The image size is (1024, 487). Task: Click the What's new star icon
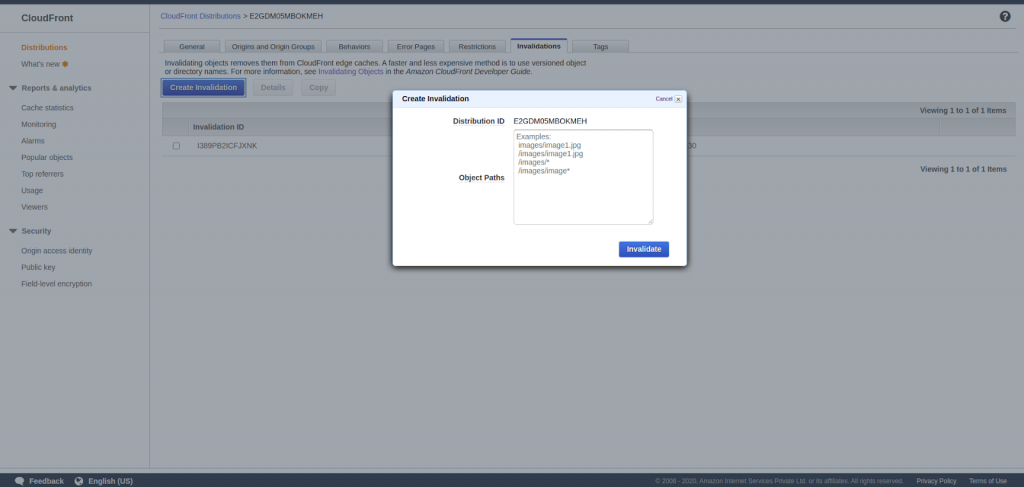coord(65,64)
